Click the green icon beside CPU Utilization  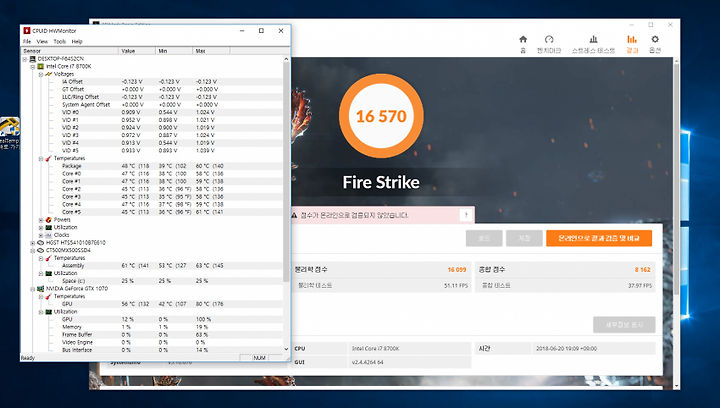pyautogui.click(x=48, y=227)
